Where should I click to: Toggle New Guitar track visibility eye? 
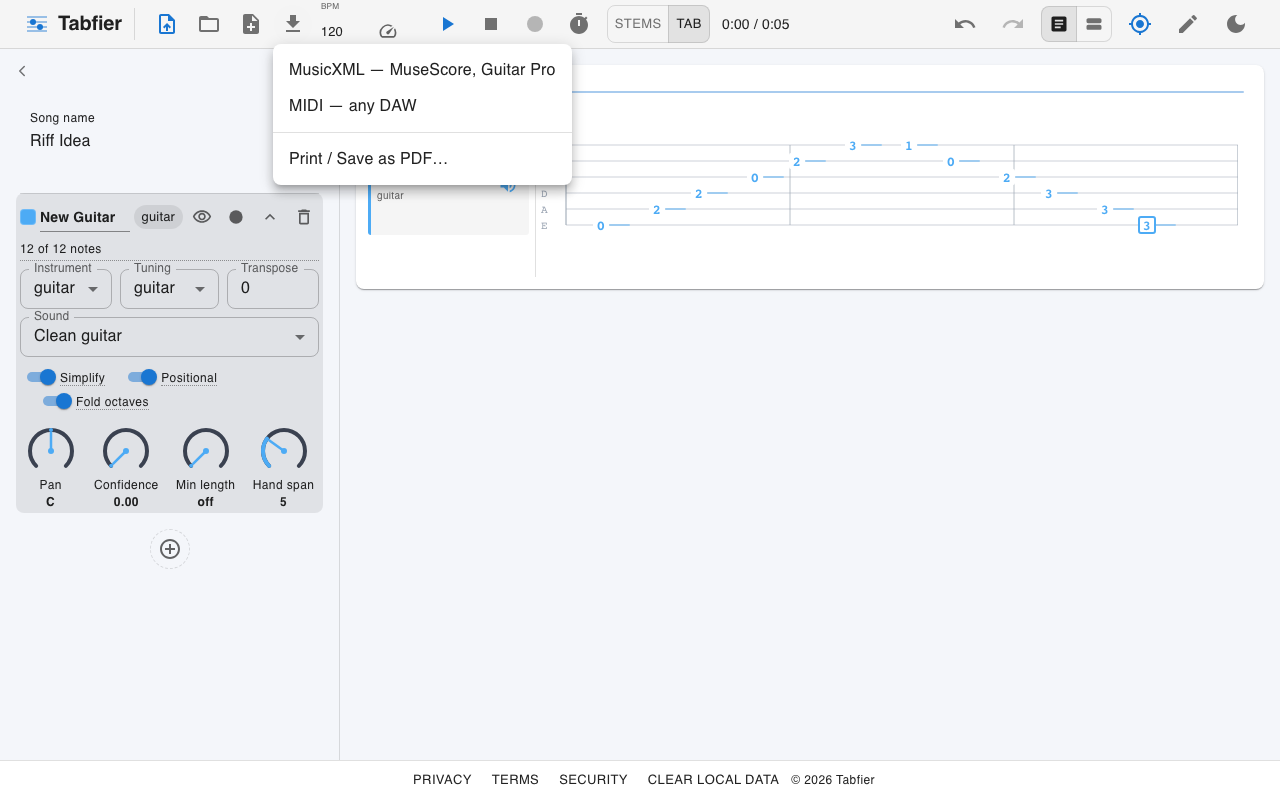tap(202, 217)
